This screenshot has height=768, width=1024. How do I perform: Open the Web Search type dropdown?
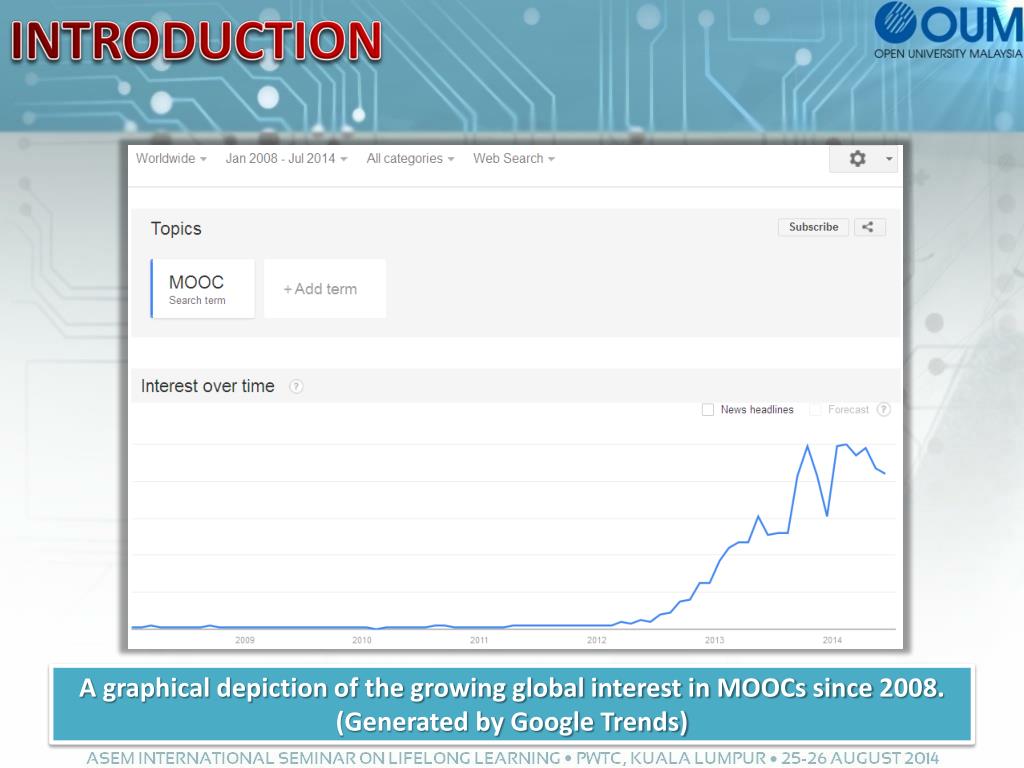[x=514, y=159]
